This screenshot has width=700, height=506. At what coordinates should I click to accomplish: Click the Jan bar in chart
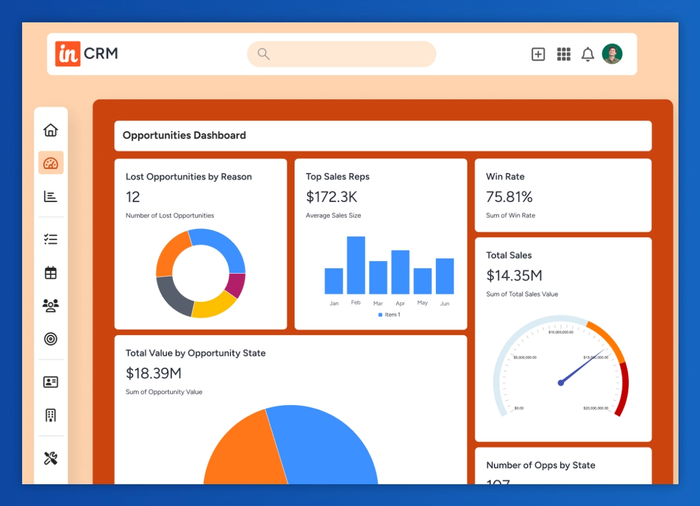(333, 281)
